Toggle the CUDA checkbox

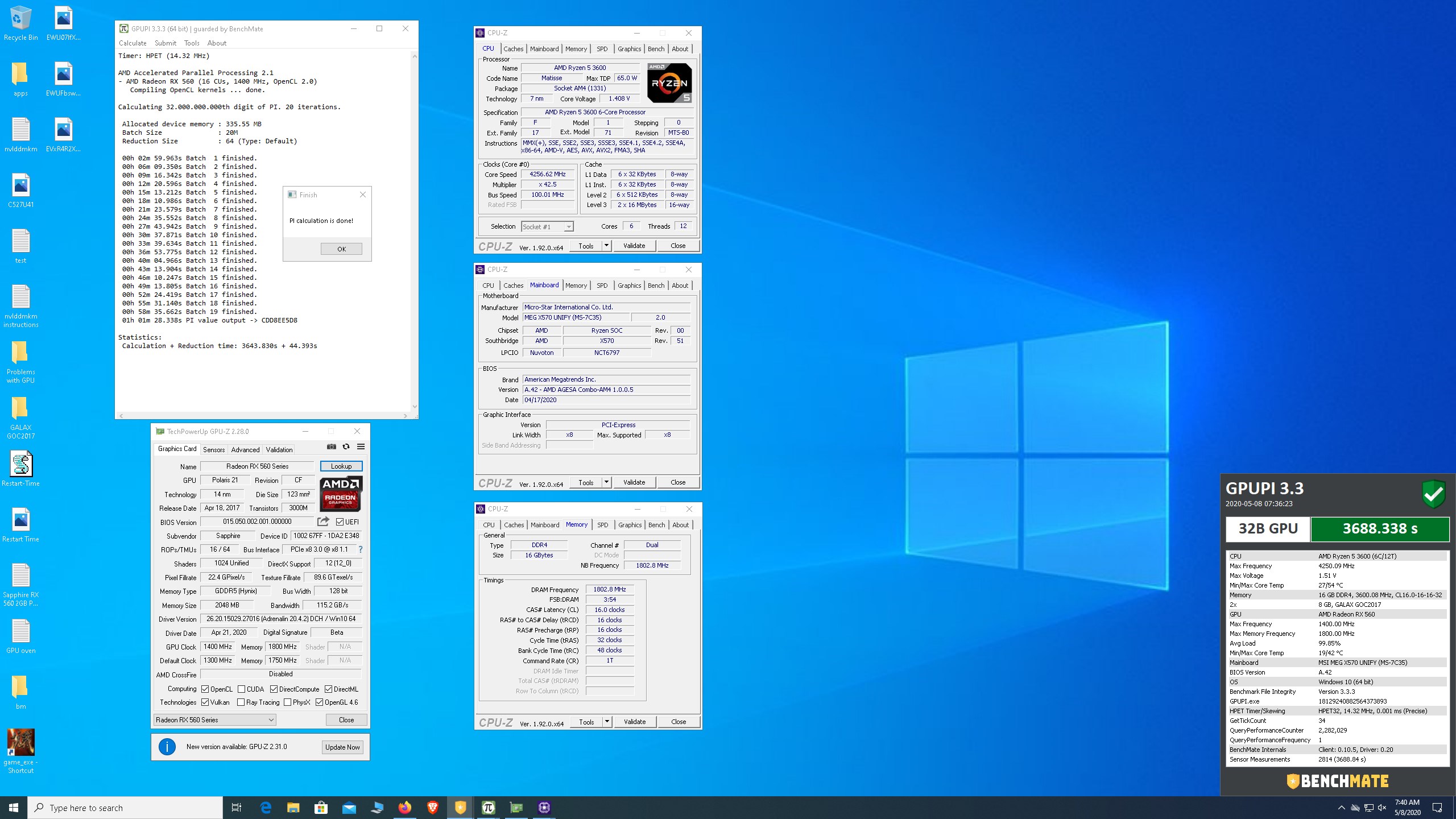241,689
